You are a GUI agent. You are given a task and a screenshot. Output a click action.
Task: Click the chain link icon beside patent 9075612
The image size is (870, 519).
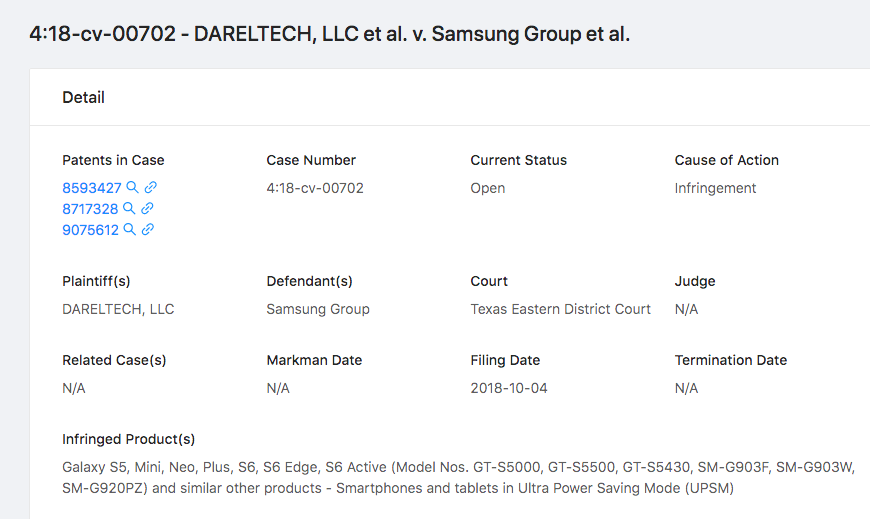pyautogui.click(x=147, y=230)
